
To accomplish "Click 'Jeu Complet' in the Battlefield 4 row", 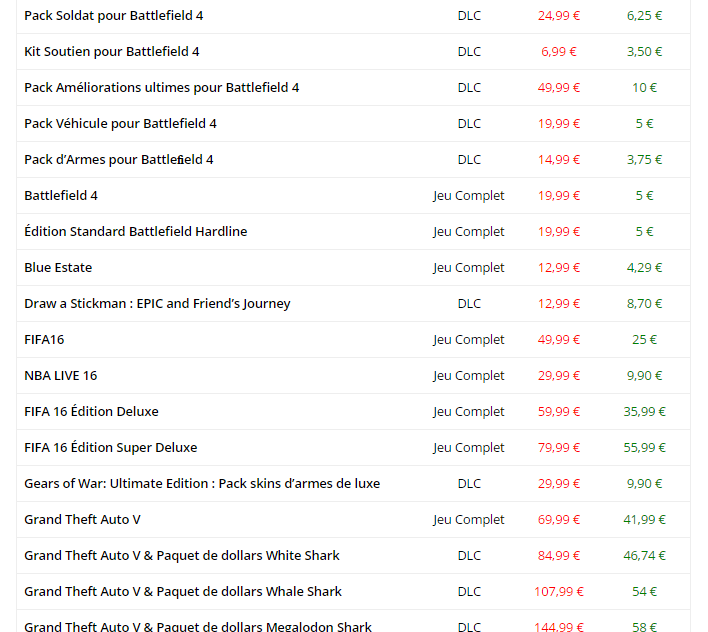I will 469,196.
